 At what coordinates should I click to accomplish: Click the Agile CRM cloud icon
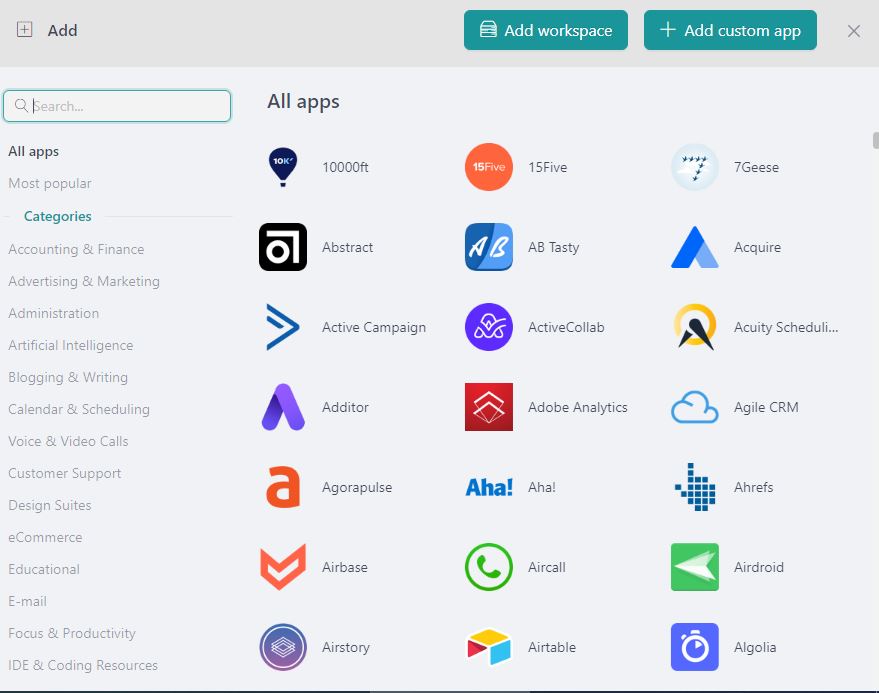click(x=695, y=407)
